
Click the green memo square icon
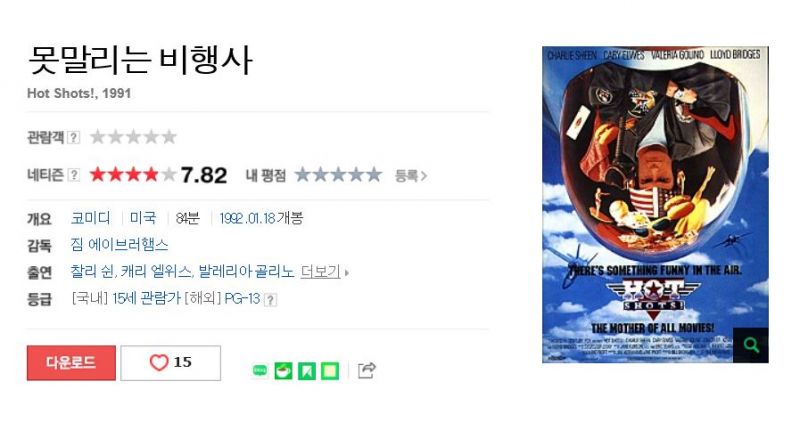[330, 370]
